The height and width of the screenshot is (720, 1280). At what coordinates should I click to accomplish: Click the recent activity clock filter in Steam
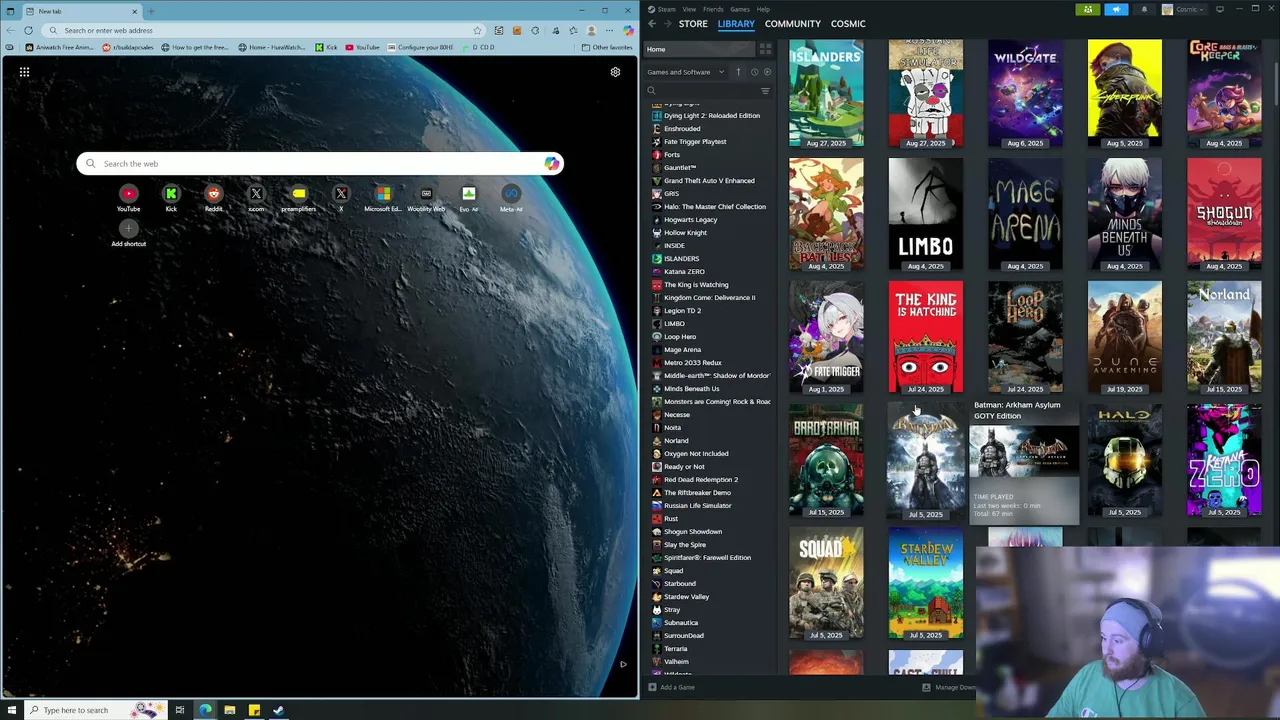pyautogui.click(x=754, y=72)
